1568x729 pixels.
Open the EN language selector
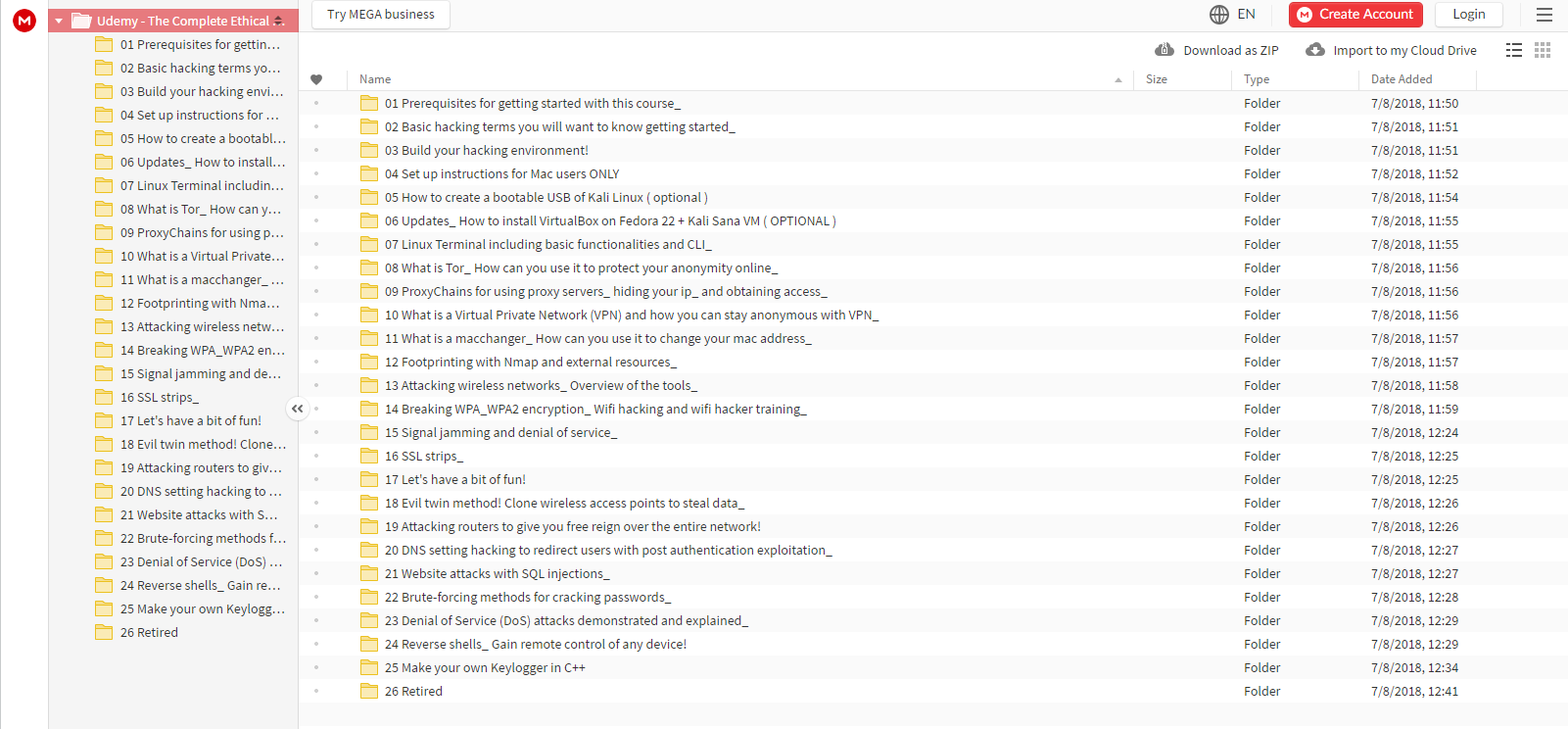[x=1247, y=15]
